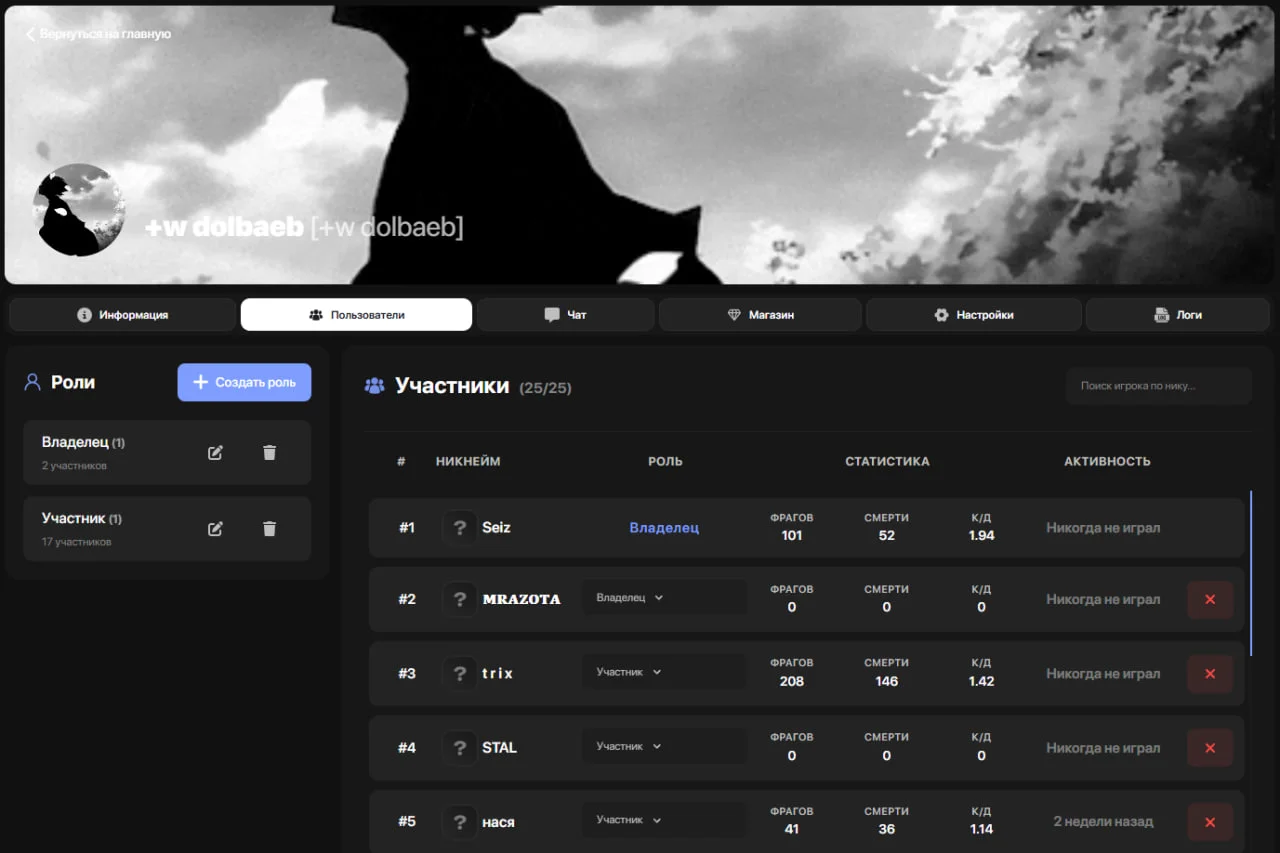Open role dropdown for STAL

pyautogui.click(x=665, y=746)
